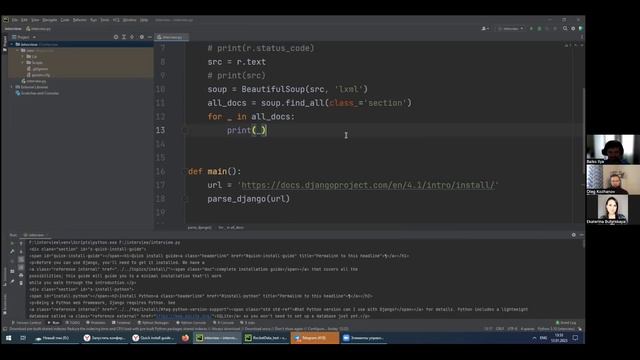
Task: Click parse_django breadcrumb below editor
Action: (199, 227)
